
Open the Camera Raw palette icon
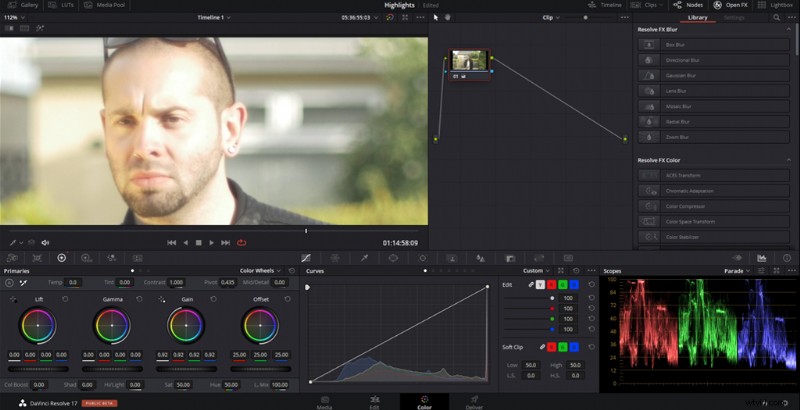(x=12, y=258)
